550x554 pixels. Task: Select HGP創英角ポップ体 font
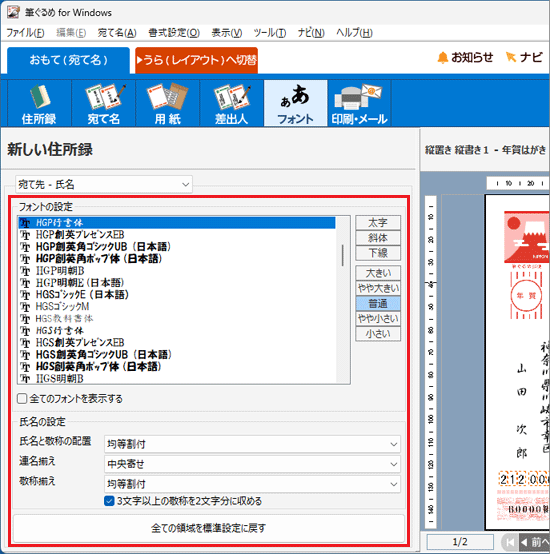177,259
